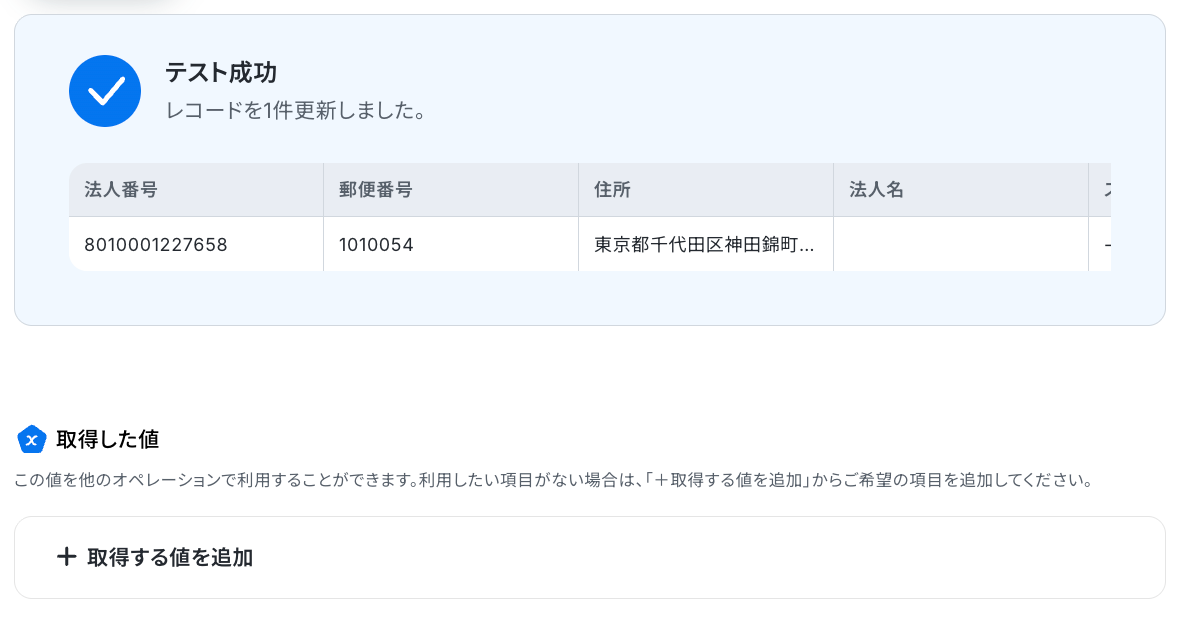
Task: Click the blue pentagon icon beside 取得した値
Action: click(x=32, y=439)
